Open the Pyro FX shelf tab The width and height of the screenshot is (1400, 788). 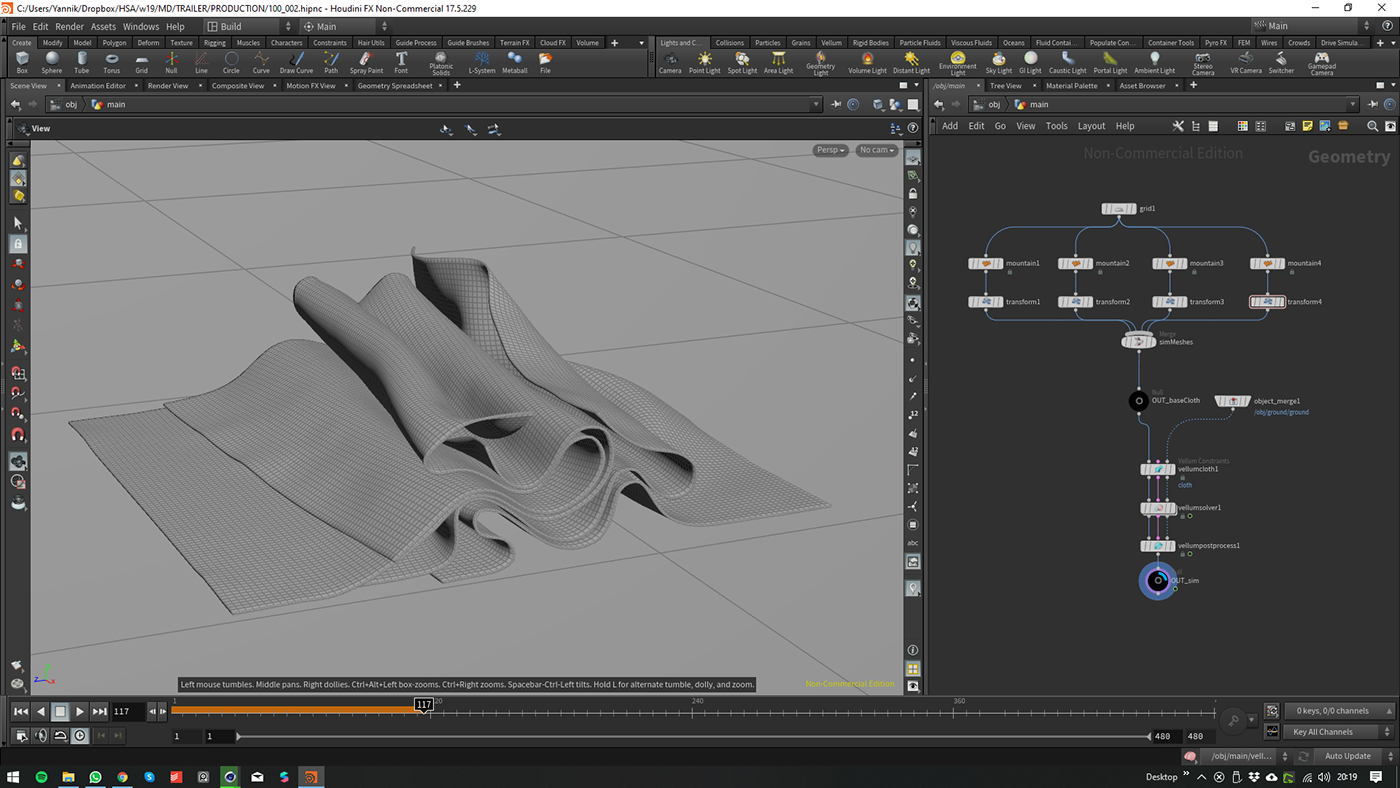point(1215,43)
